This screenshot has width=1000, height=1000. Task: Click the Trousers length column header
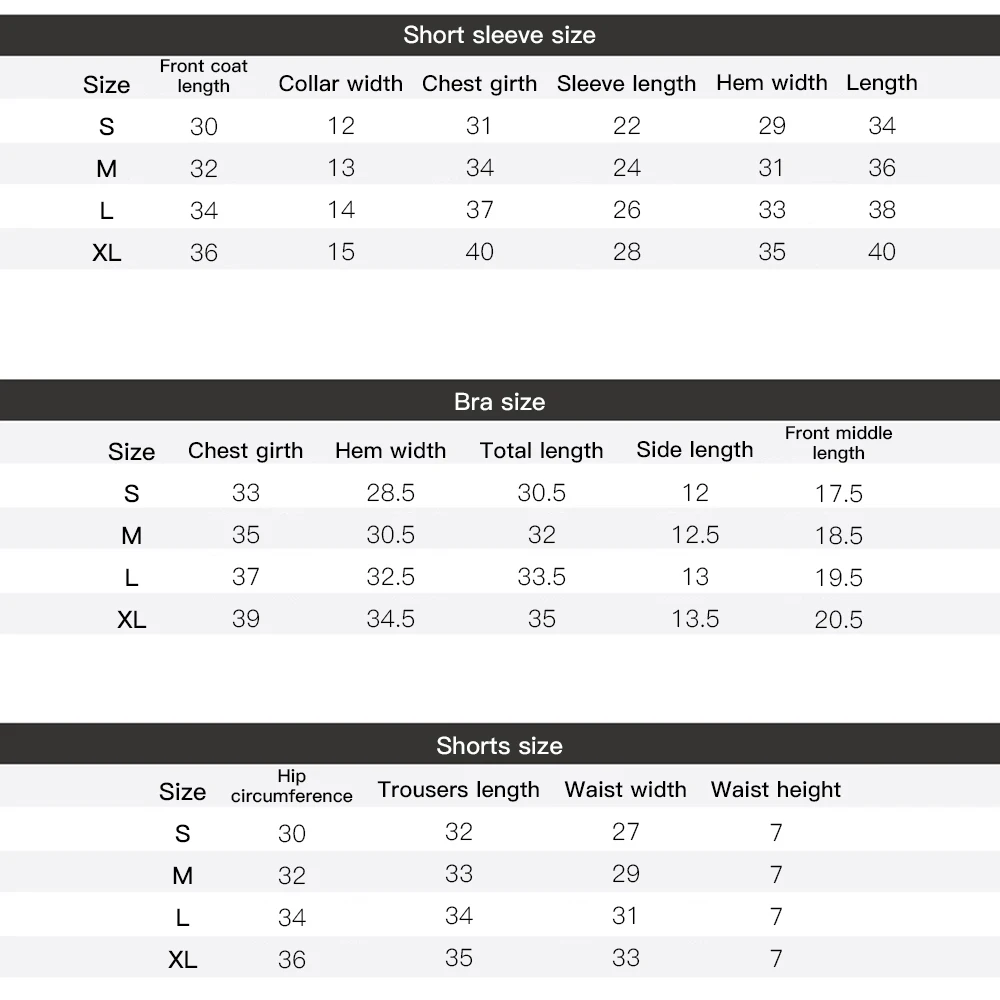(x=459, y=790)
